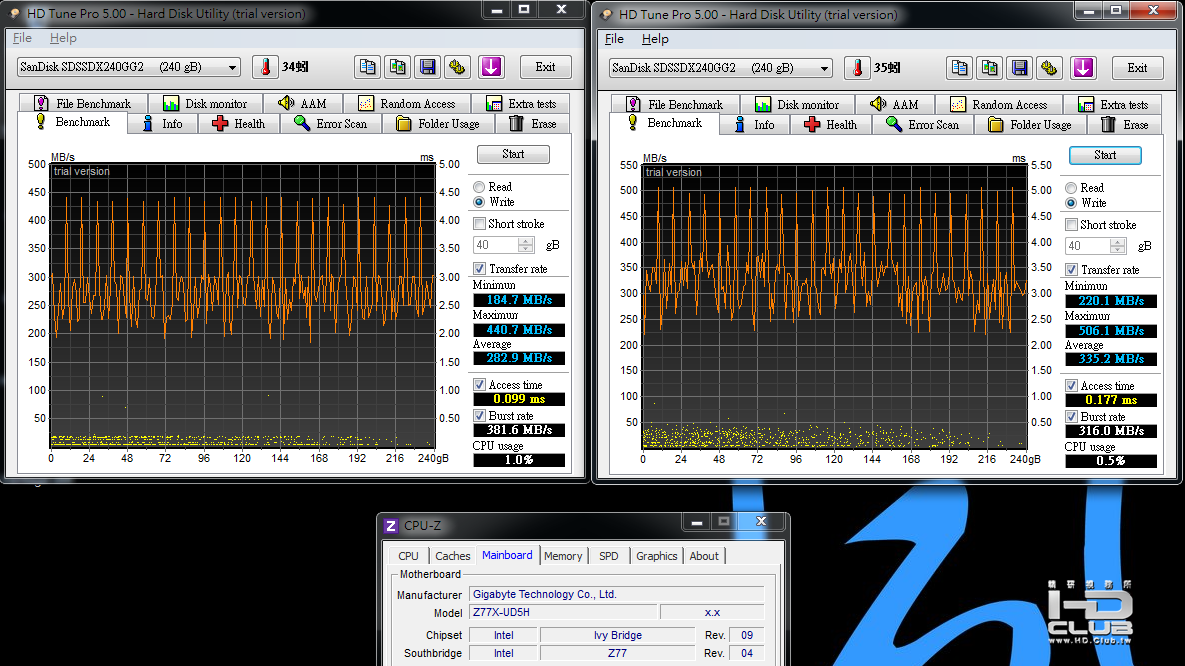Toggle Access time checkbox in right window

tap(1071, 386)
